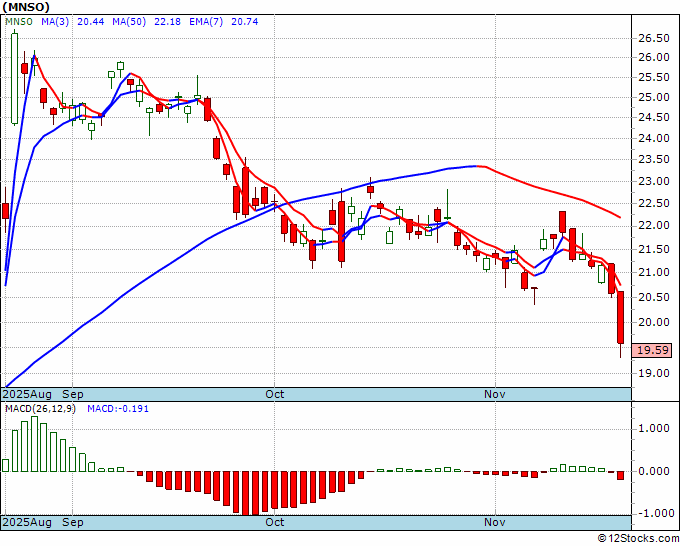Click the 26.50 price axis label
The height and width of the screenshot is (546, 680).
click(654, 38)
